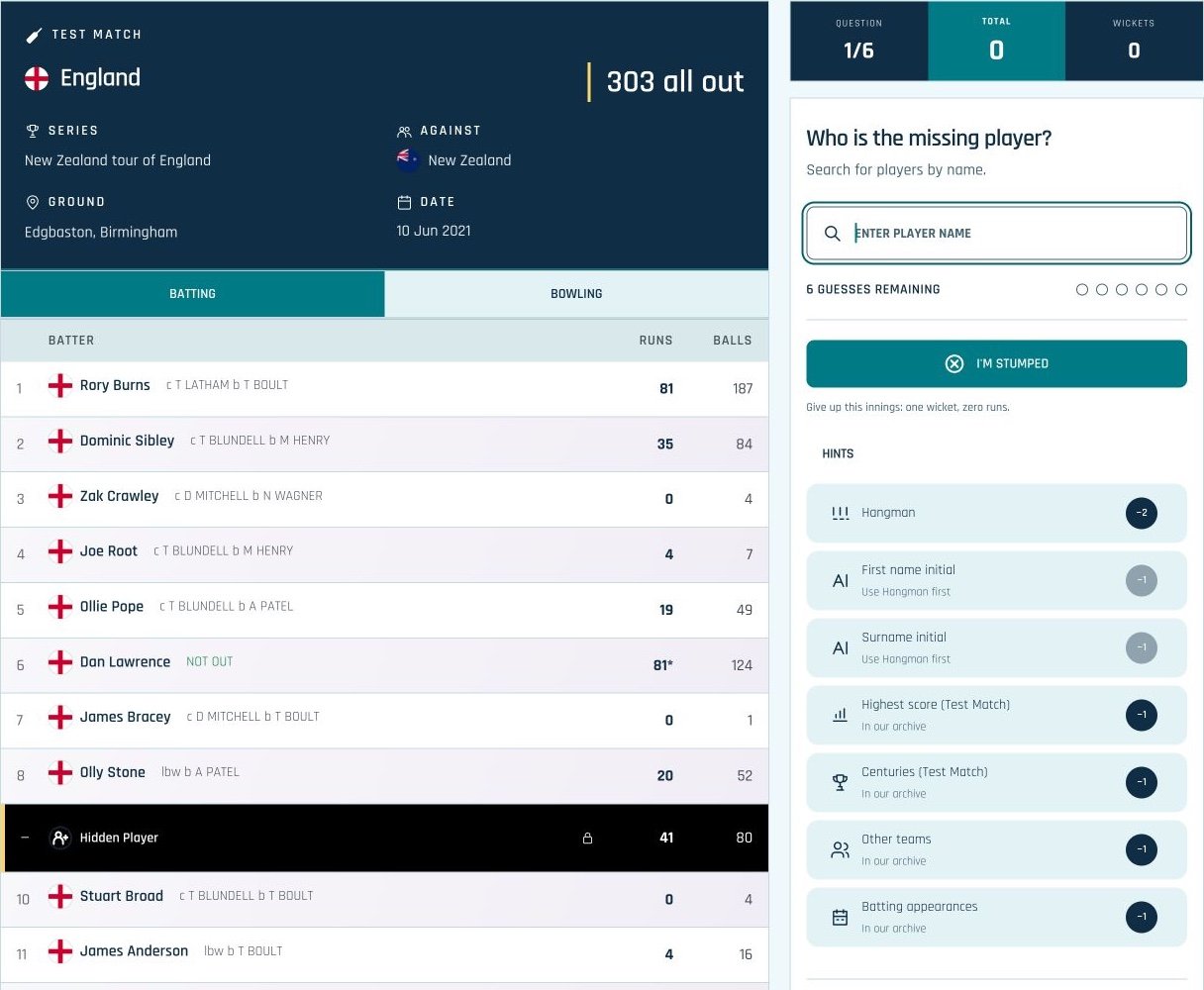Click the Centuries trophy icon
The height and width of the screenshot is (990, 1204).
click(841, 782)
